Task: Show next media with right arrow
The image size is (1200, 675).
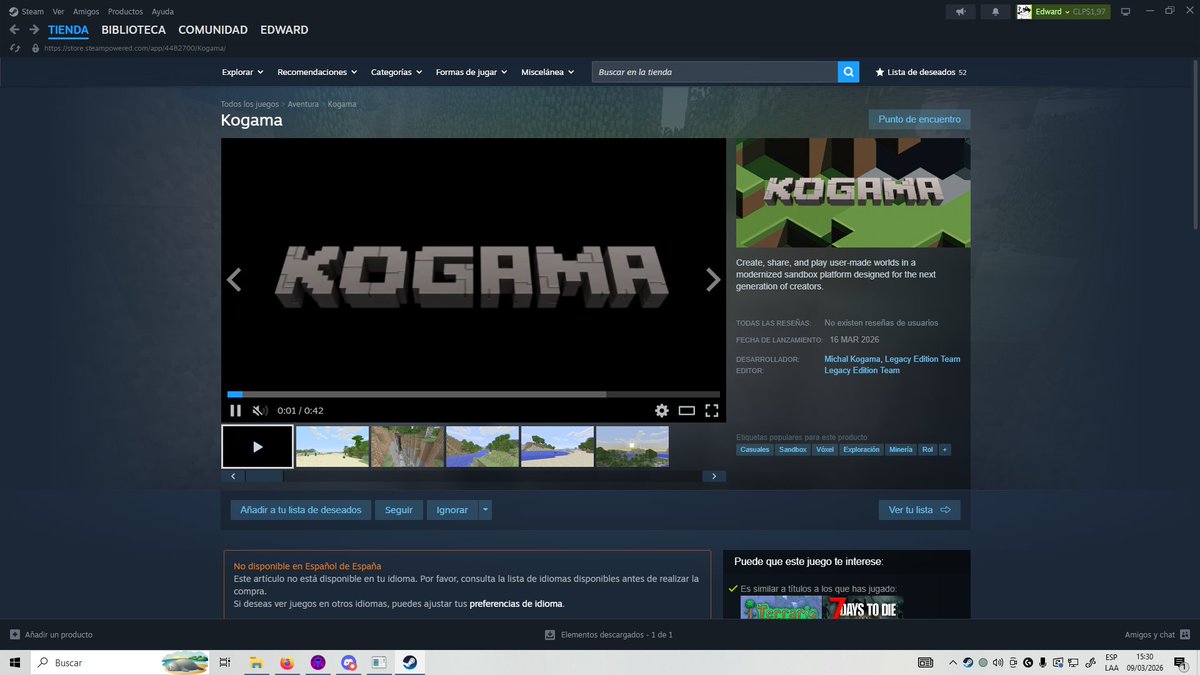Action: tap(713, 280)
